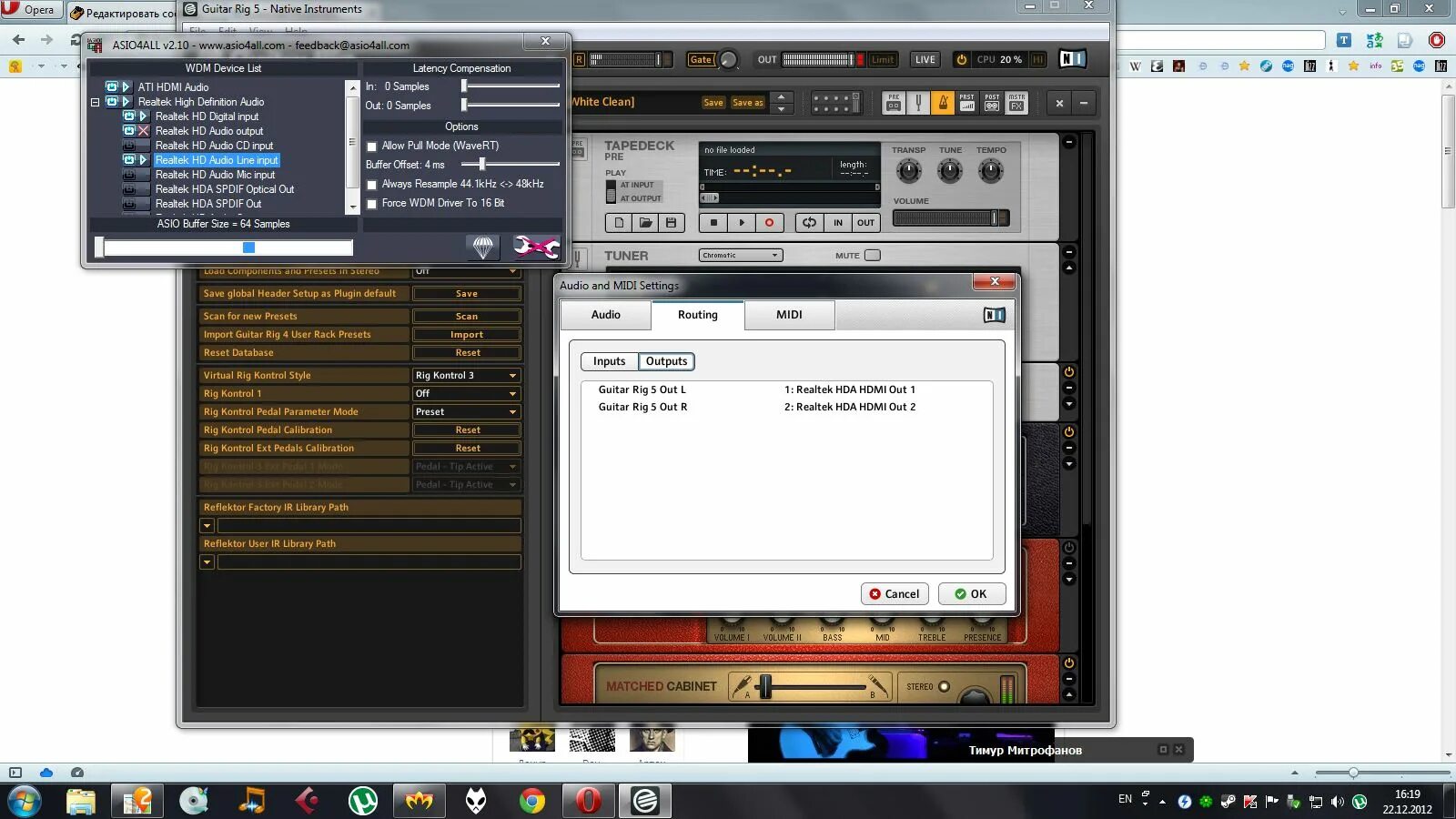Image resolution: width=1456 pixels, height=819 pixels.
Task: Click Reset for Reset Database
Action: [467, 353]
